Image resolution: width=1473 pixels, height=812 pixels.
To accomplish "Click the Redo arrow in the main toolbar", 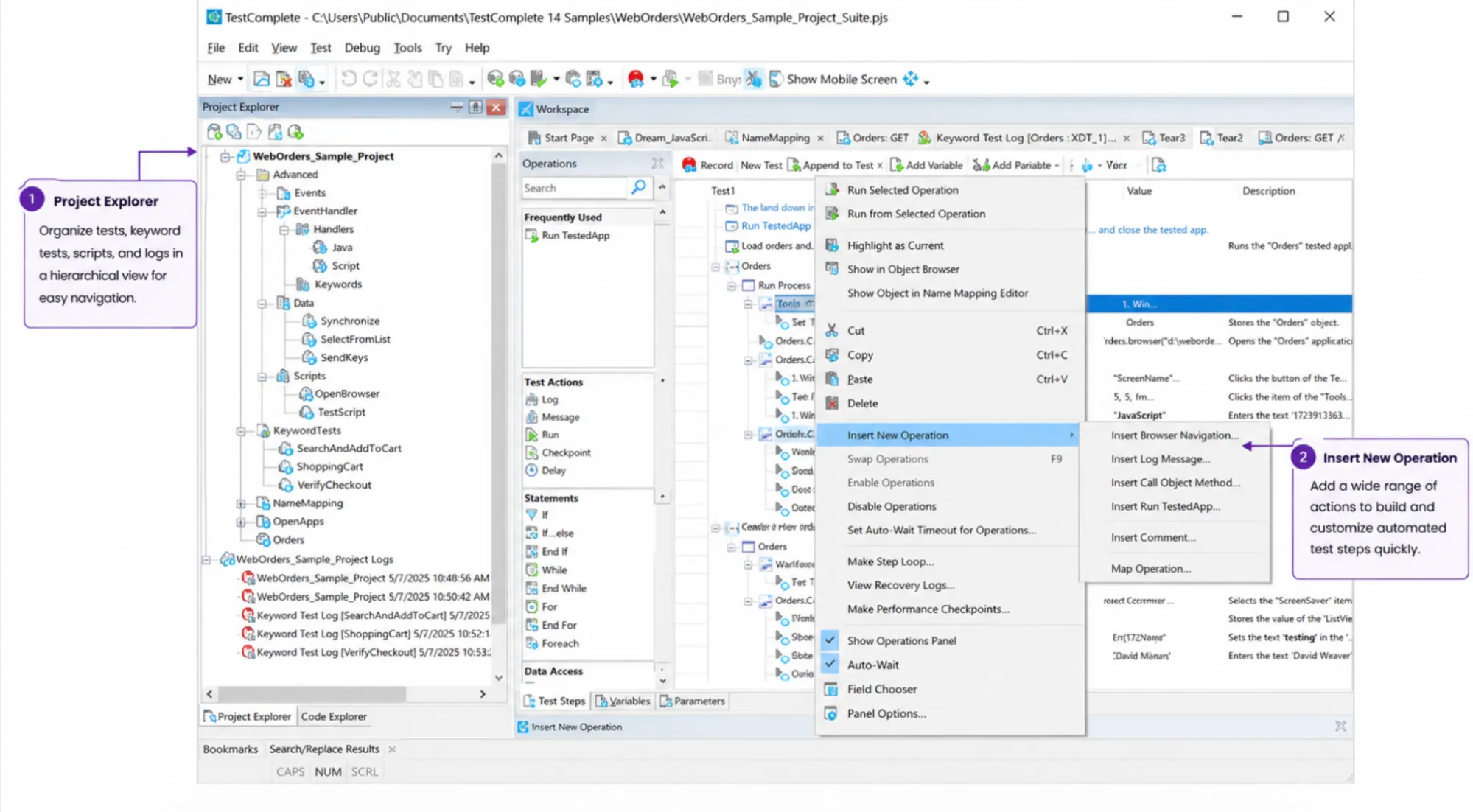I will pyautogui.click(x=371, y=79).
